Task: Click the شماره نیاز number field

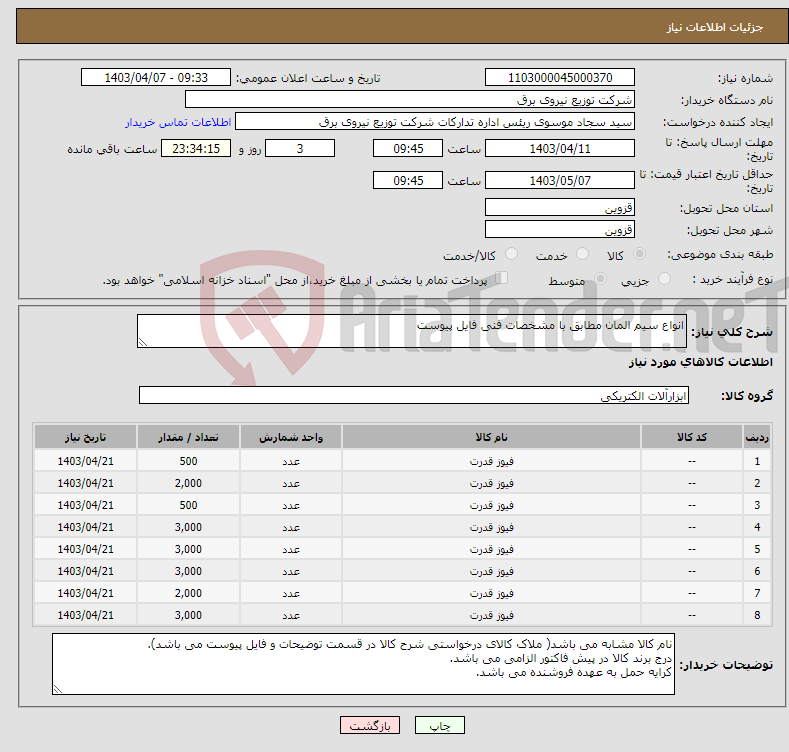Action: [560, 78]
